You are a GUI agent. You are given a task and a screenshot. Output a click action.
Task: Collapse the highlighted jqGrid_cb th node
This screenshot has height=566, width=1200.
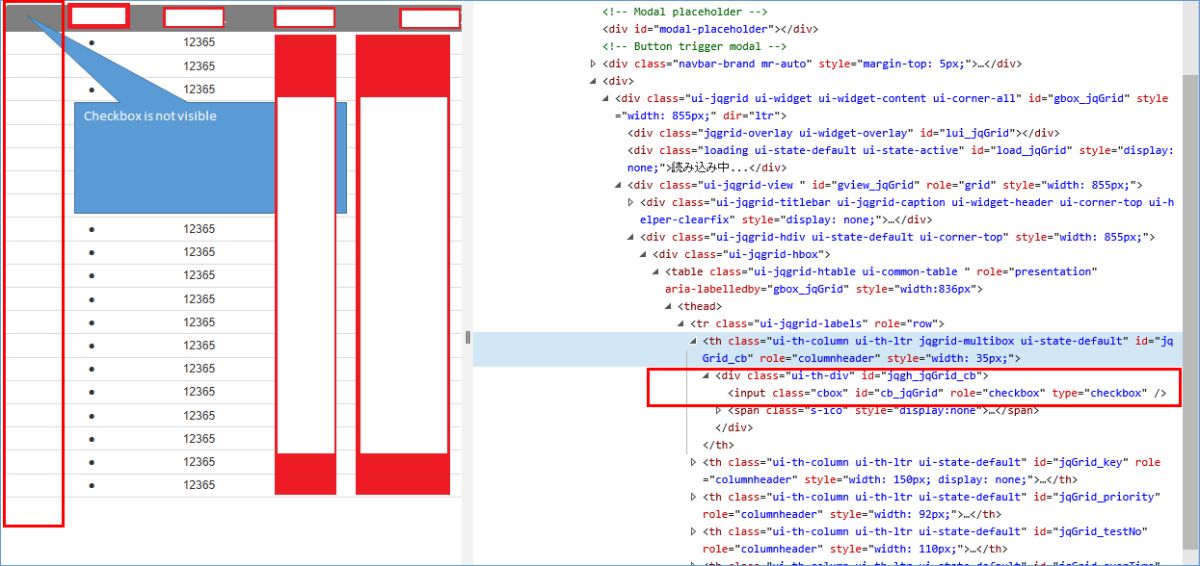[x=694, y=341]
